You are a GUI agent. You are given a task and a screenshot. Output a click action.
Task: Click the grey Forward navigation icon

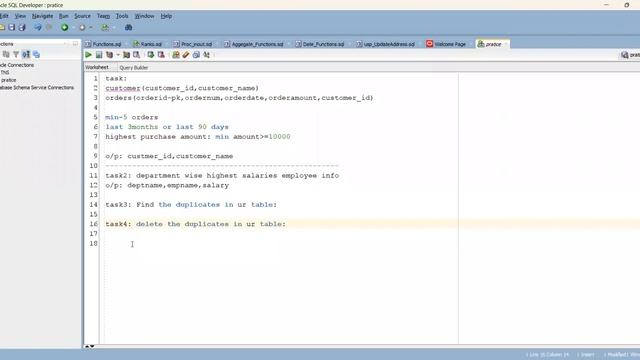[82, 27]
